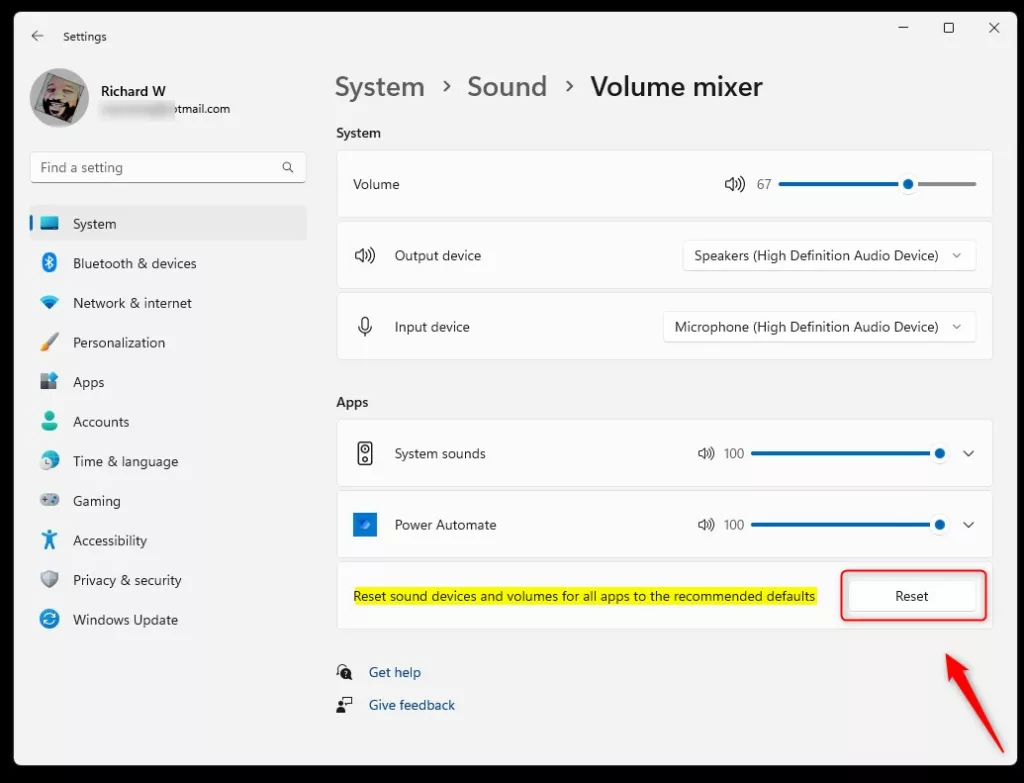Screen dimensions: 1024x783
Task: Click the search magnifier icon
Action: pos(288,168)
